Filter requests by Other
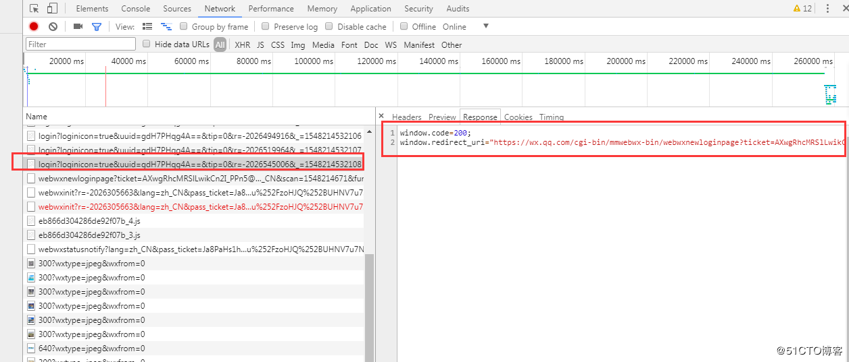Image resolution: width=849 pixels, height=362 pixels. click(452, 45)
